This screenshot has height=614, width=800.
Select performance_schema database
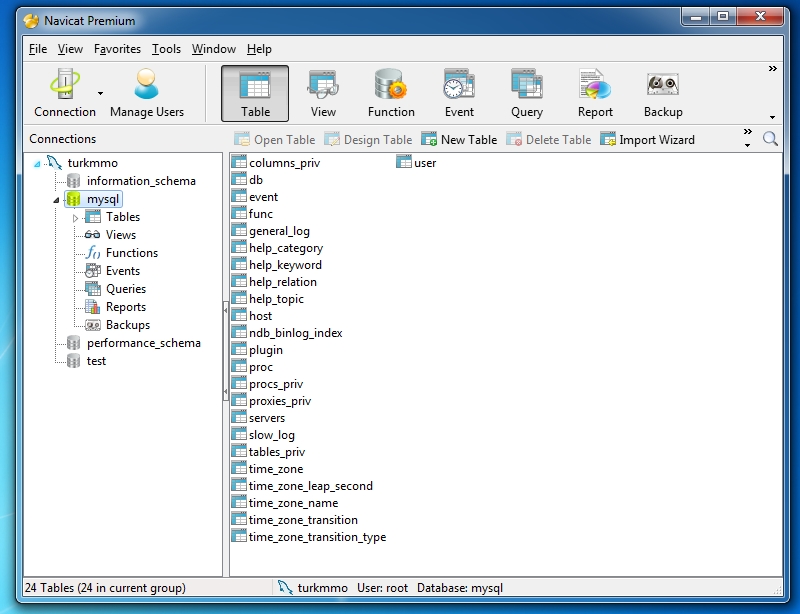click(143, 343)
